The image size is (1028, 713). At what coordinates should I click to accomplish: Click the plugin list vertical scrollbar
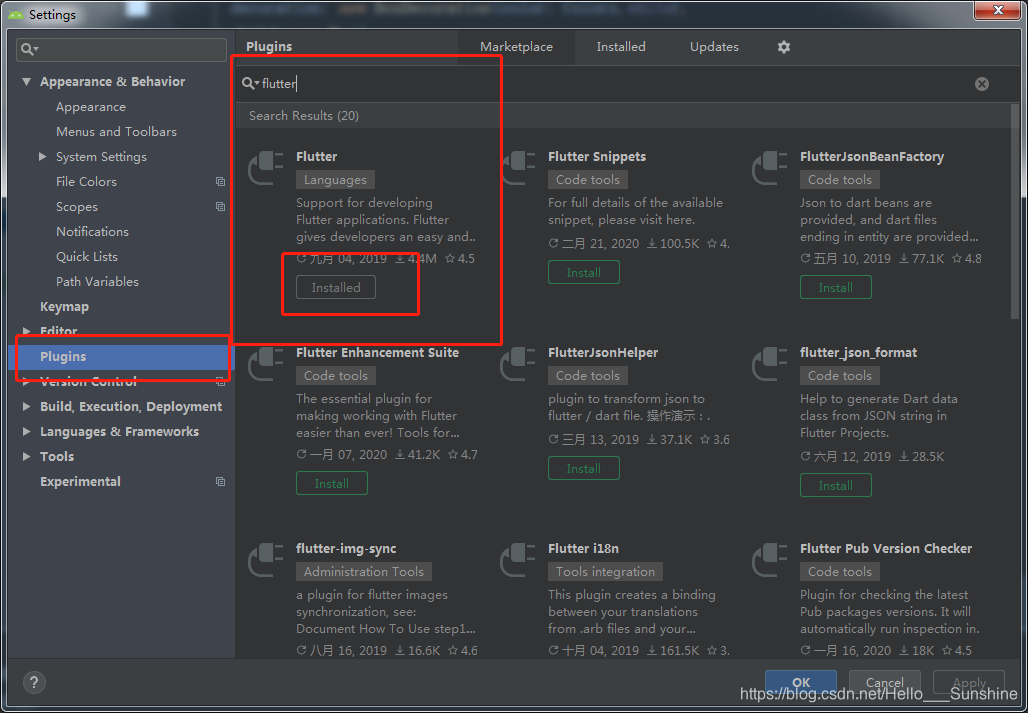click(1015, 210)
